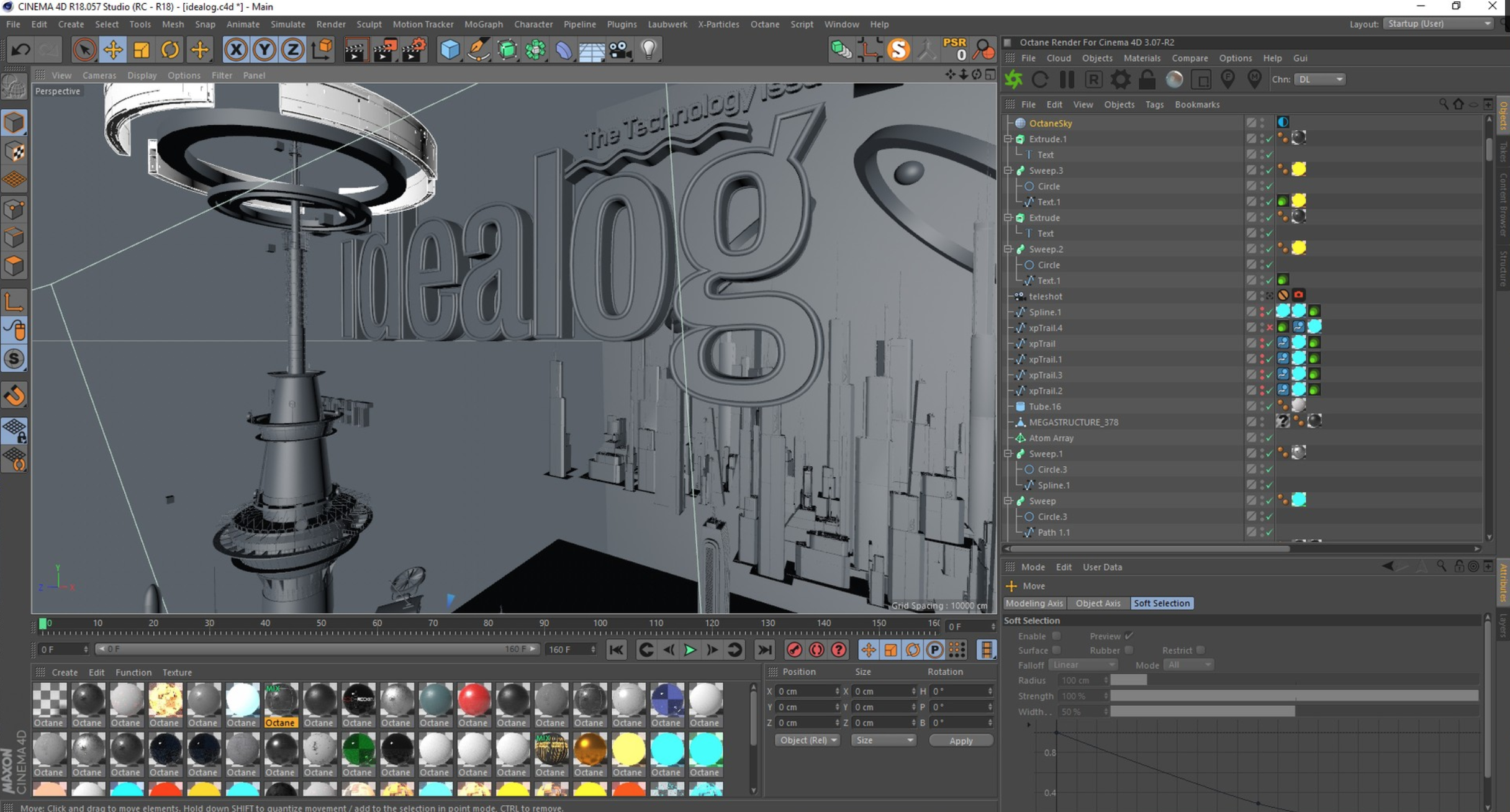Collapse the Sweep.3 tree item
1510x812 pixels.
[x=1008, y=170]
